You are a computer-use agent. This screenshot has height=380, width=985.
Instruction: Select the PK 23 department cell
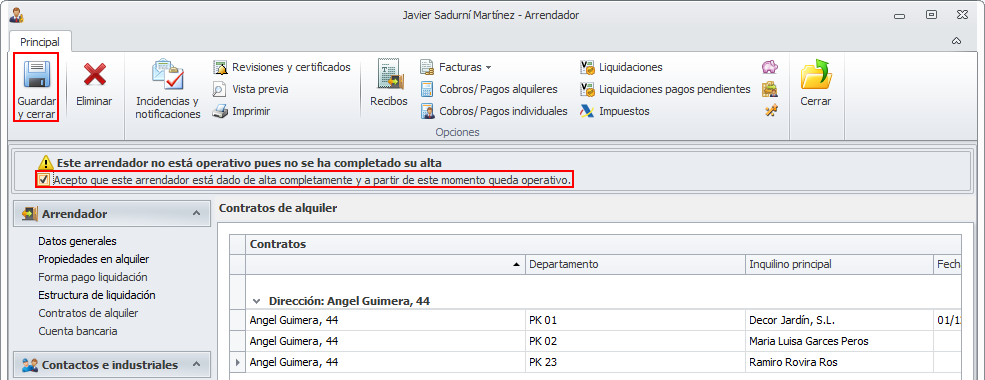[x=635, y=362]
